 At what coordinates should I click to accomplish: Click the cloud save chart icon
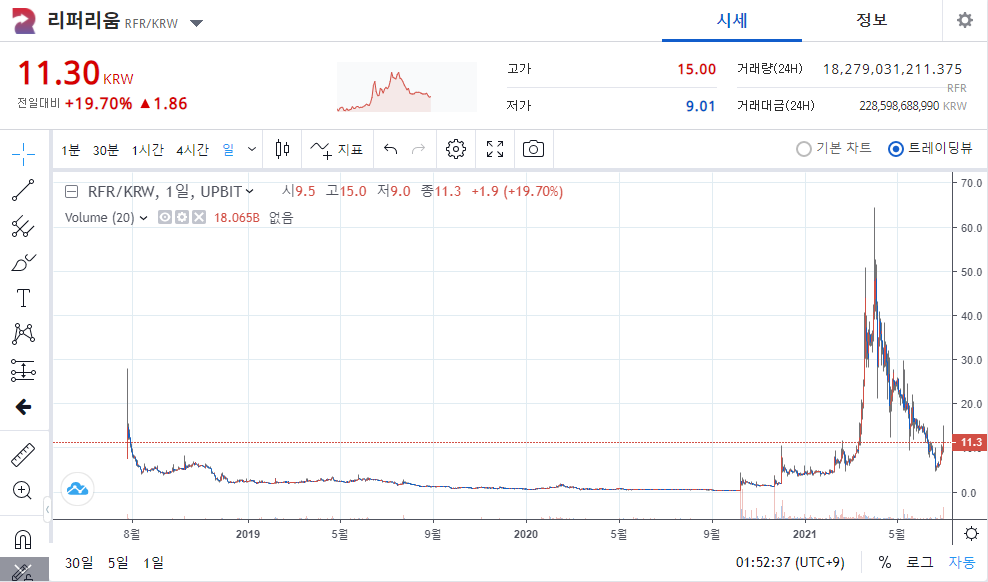78,489
